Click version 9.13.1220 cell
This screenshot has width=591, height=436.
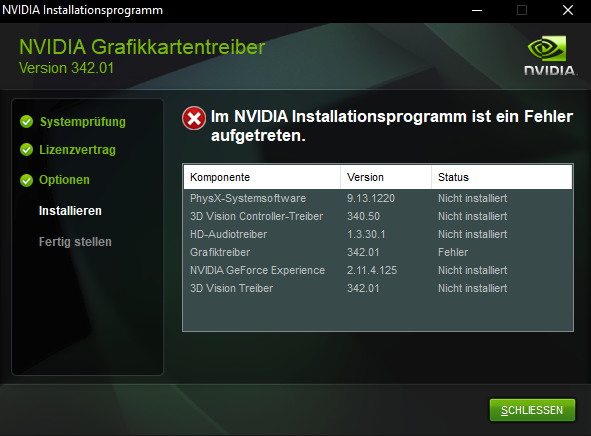pos(371,198)
